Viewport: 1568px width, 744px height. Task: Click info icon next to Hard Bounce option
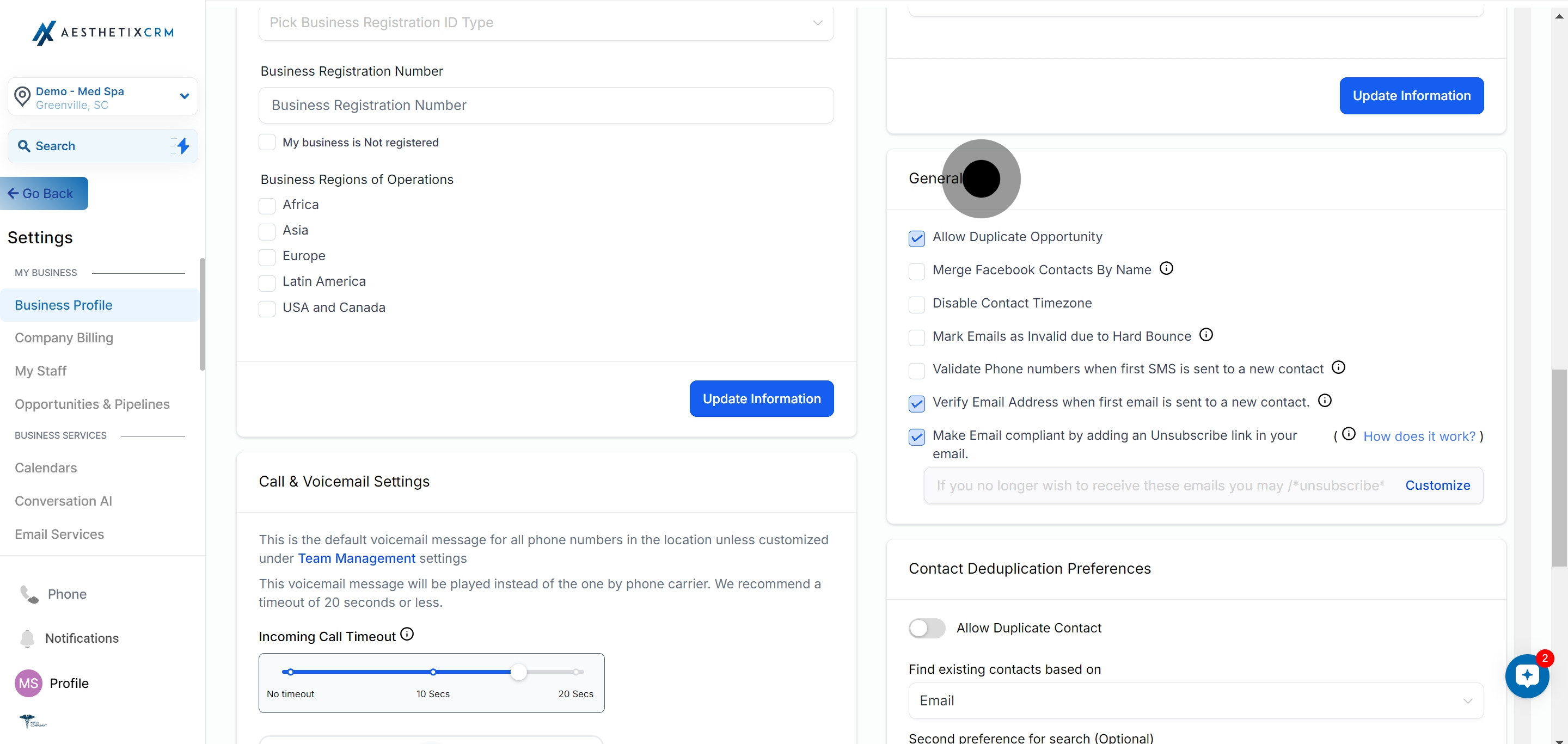[x=1205, y=335]
